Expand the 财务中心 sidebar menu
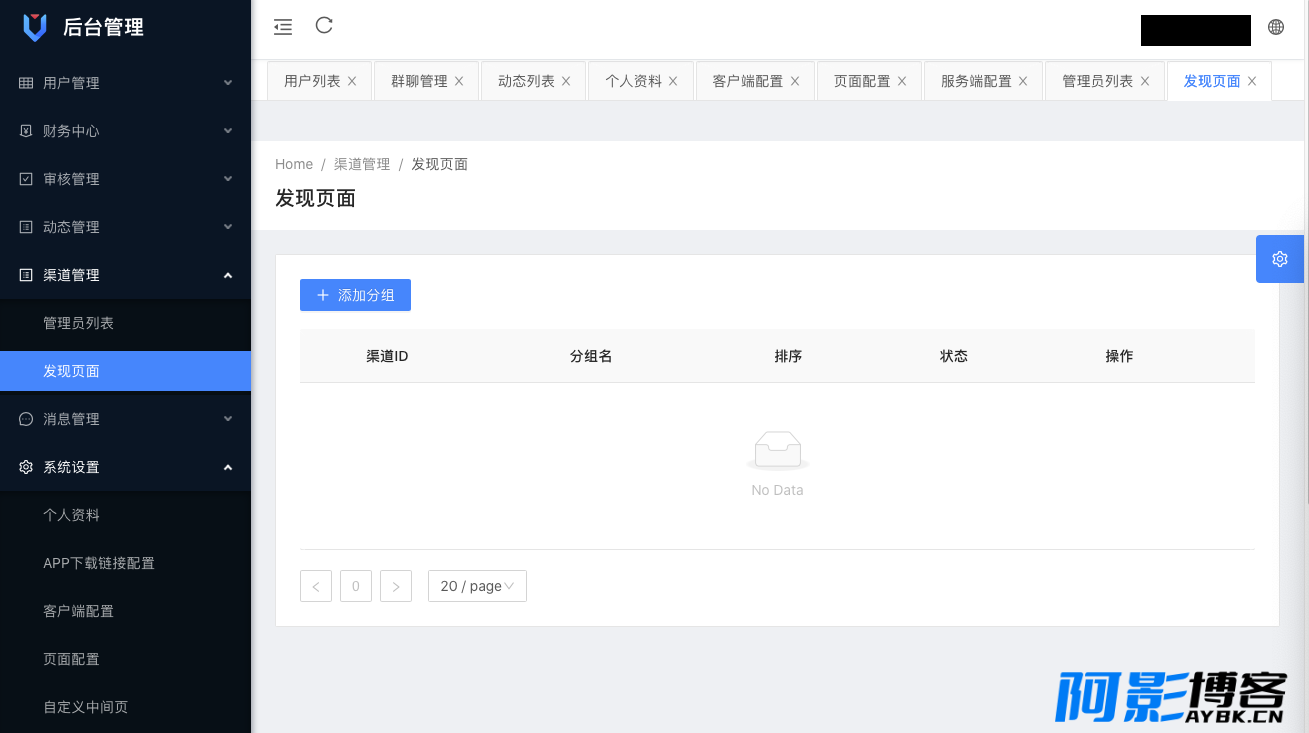 (x=125, y=131)
